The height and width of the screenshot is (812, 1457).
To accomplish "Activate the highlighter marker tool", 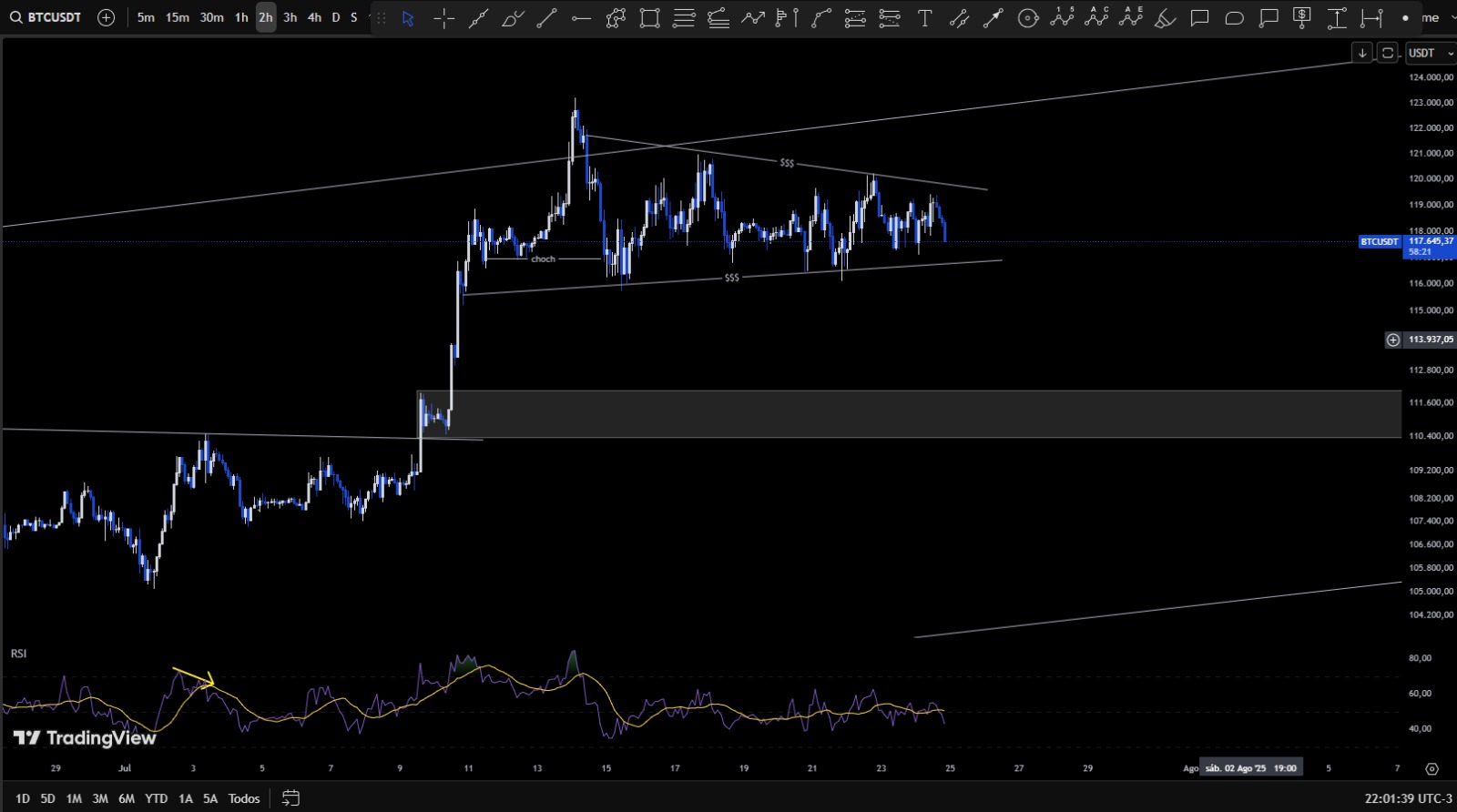I will [x=1166, y=18].
